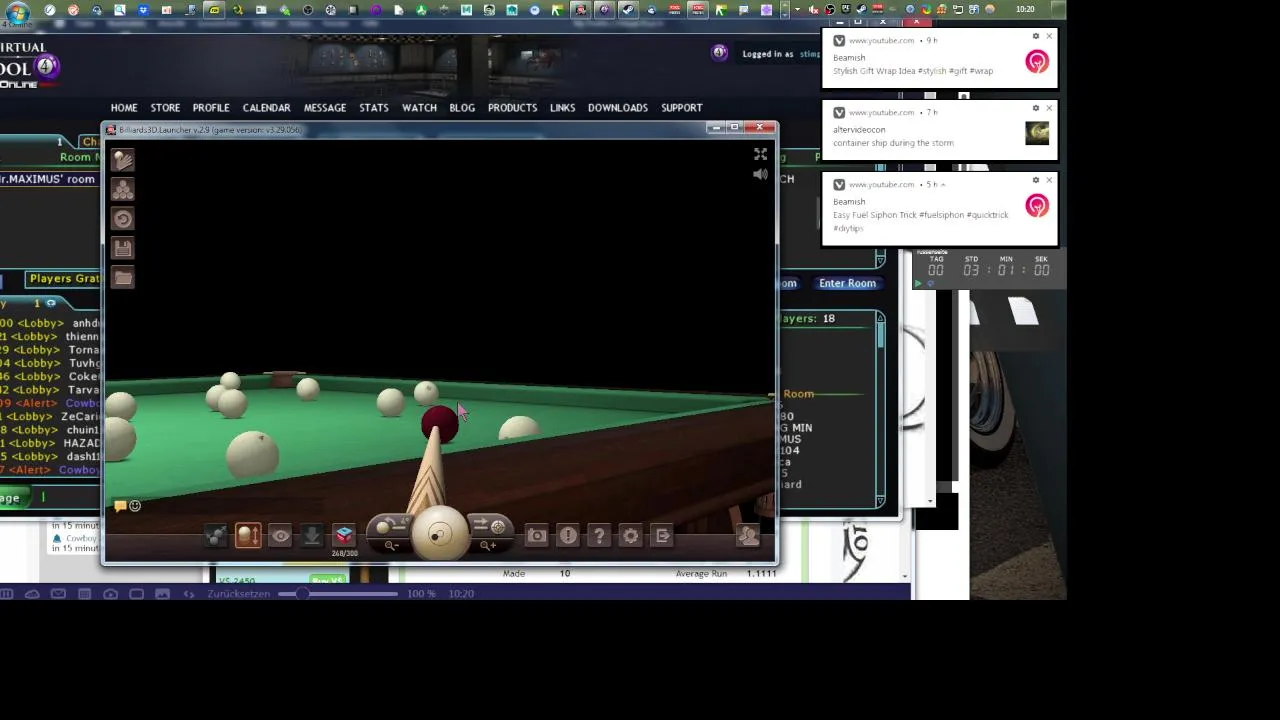
Task: Select the .MAXIMUS' room entry
Action: click(48, 179)
